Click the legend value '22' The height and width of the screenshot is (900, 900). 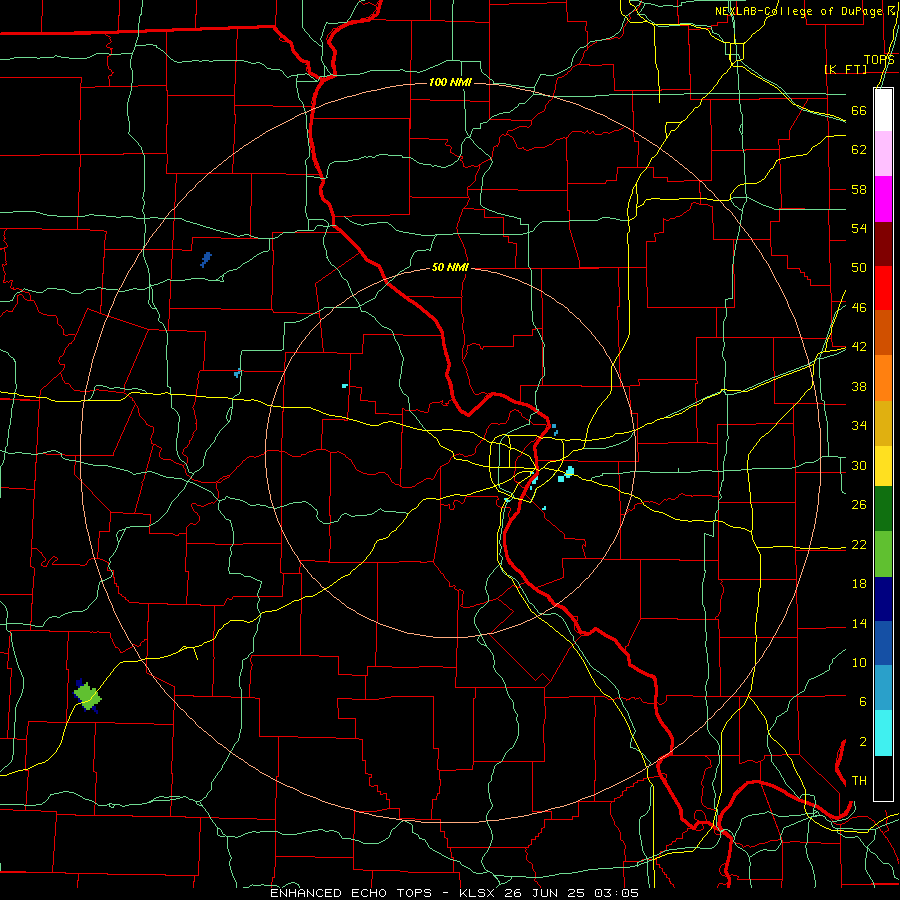tap(859, 545)
